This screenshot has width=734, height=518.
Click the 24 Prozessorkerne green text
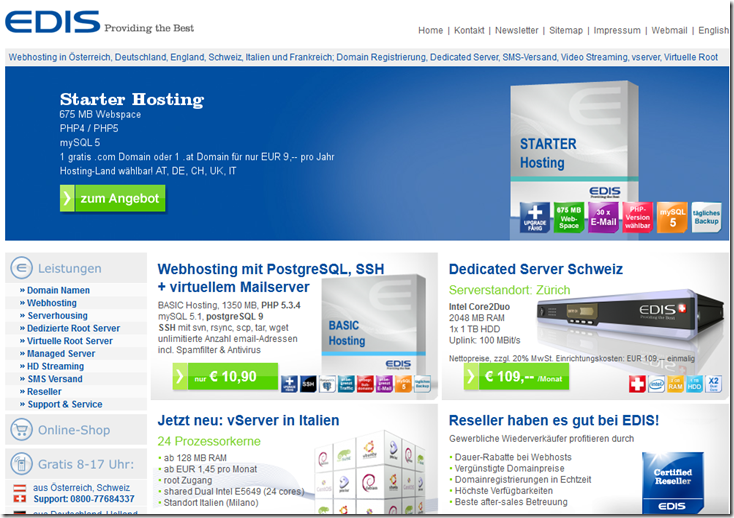tap(209, 441)
